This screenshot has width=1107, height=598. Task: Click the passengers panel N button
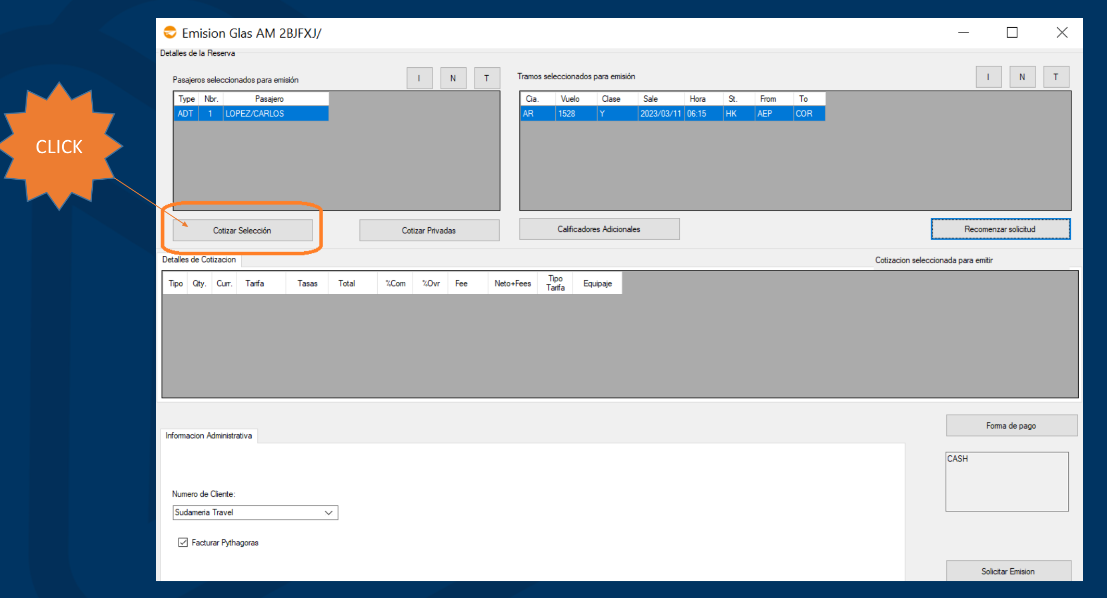click(x=453, y=78)
